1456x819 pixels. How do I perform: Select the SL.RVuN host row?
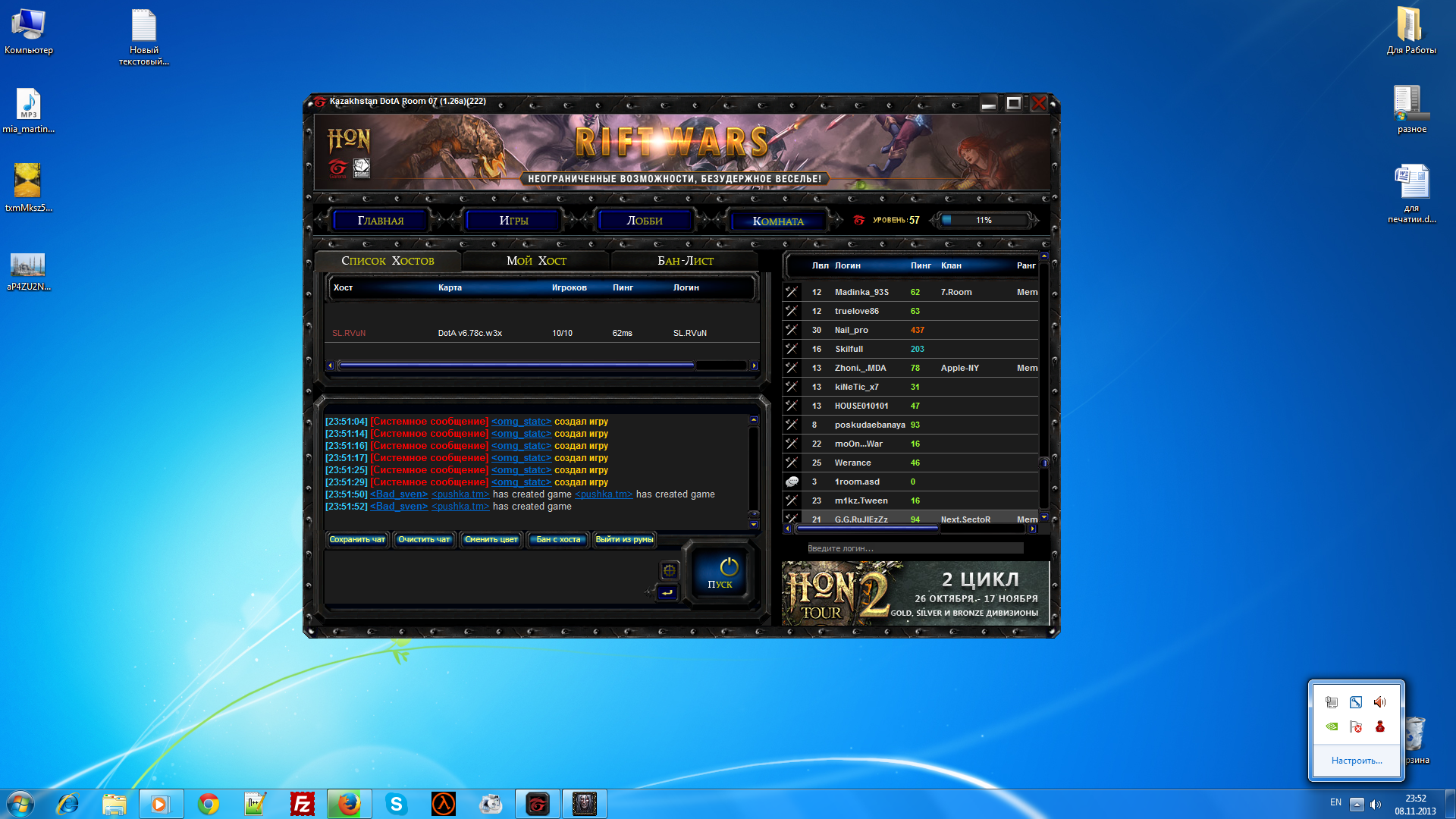pyautogui.click(x=542, y=333)
